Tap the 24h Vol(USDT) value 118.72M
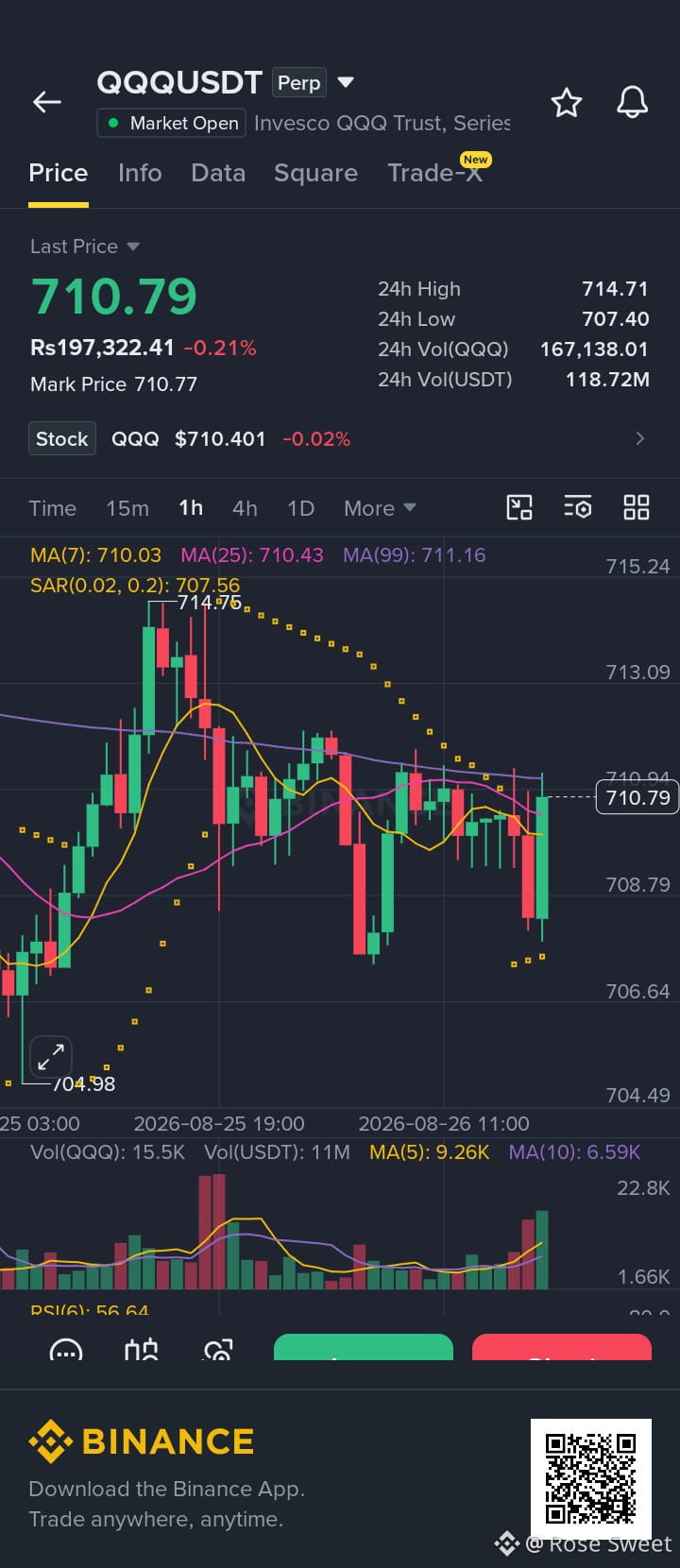The width and height of the screenshot is (680, 1568). (x=607, y=380)
